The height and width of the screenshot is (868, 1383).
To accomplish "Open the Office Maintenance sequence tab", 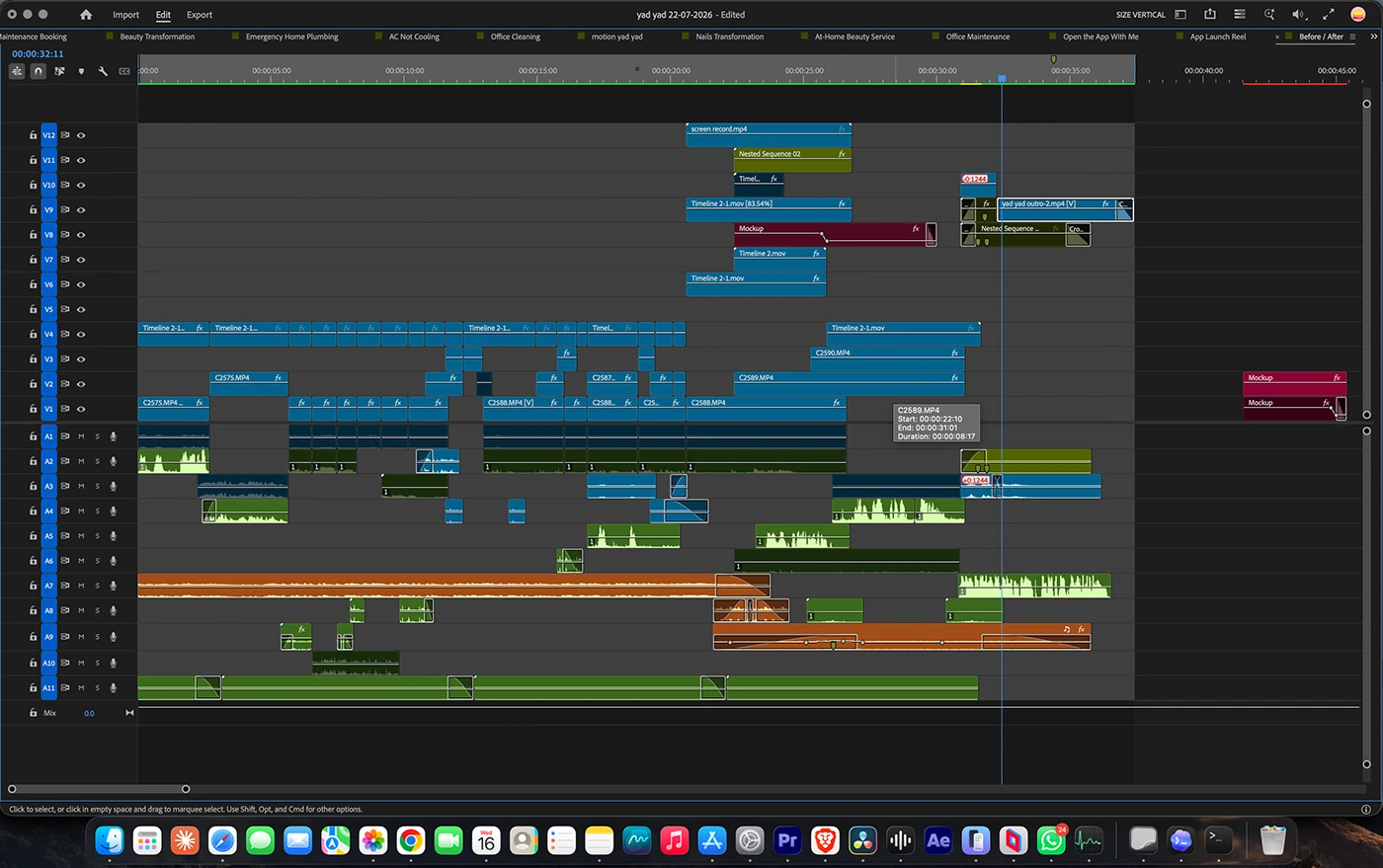I will pos(978,37).
